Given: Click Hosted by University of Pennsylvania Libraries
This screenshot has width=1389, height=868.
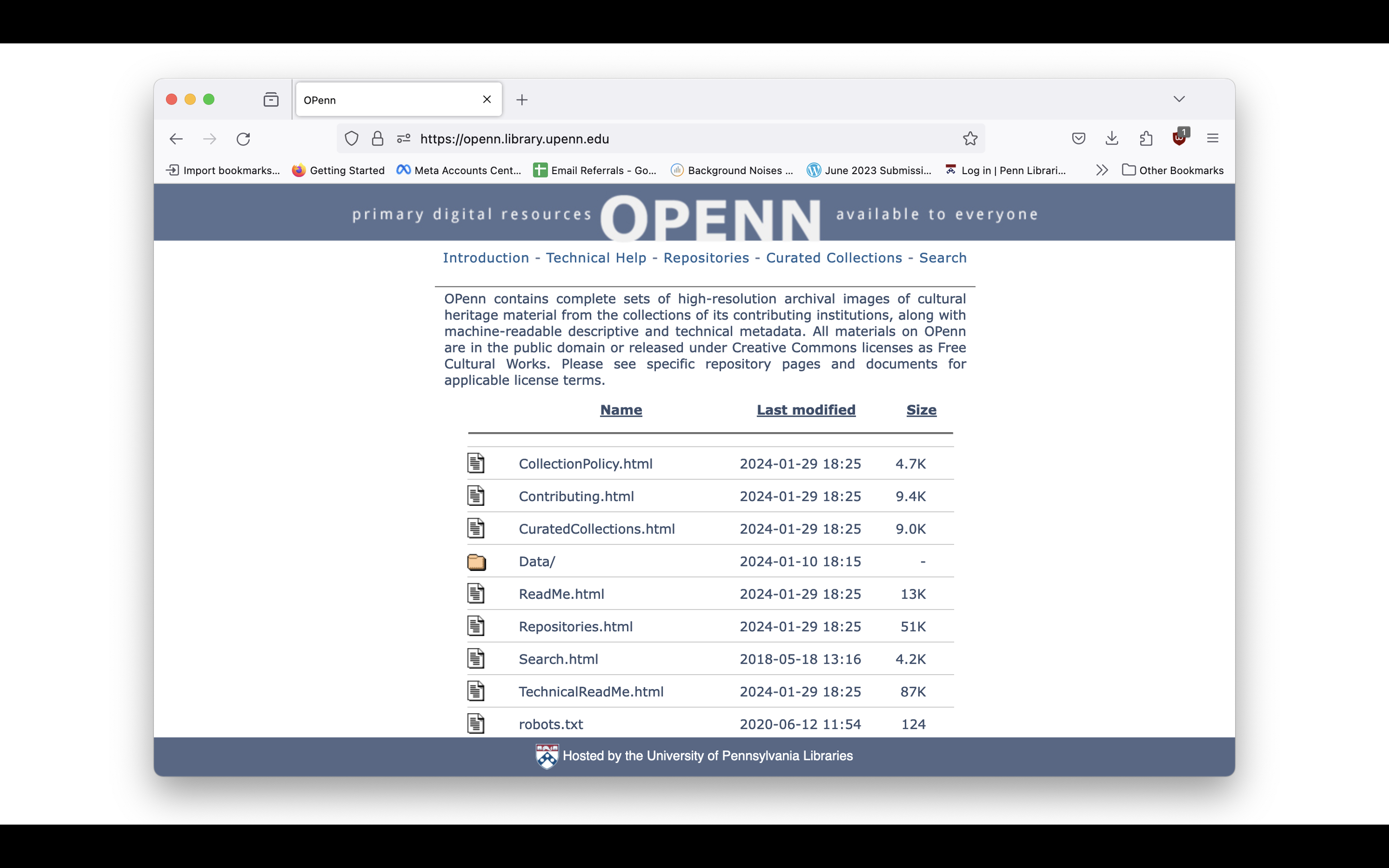Looking at the screenshot, I should point(708,756).
